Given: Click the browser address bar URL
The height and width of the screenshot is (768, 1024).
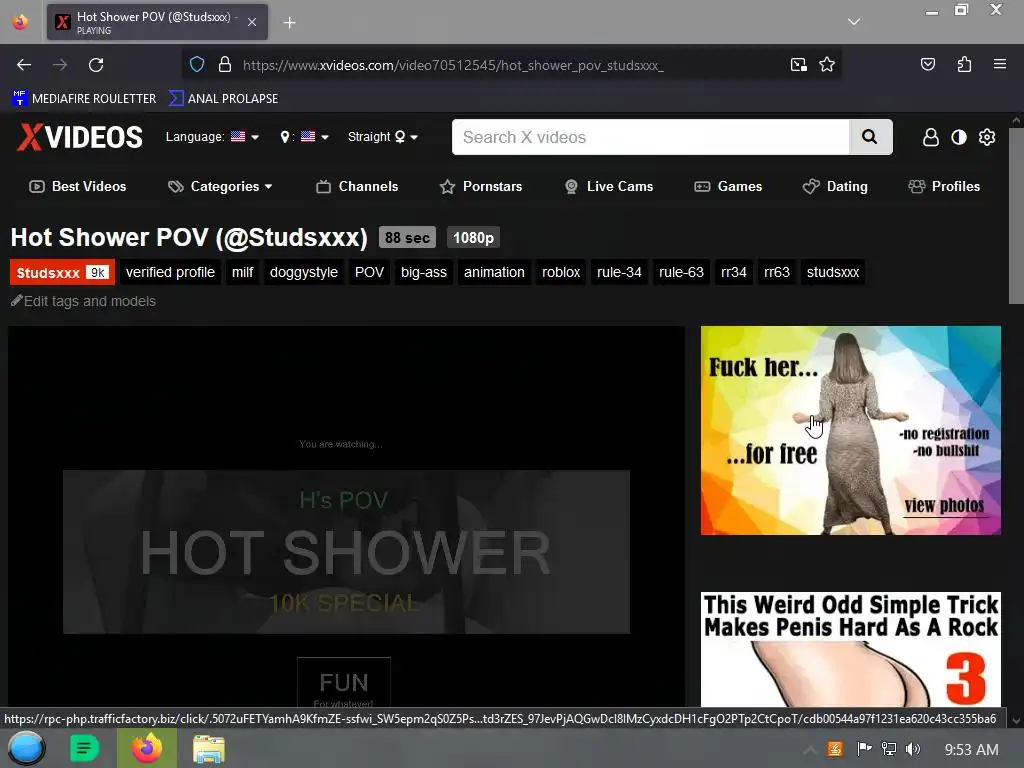Looking at the screenshot, I should [453, 65].
